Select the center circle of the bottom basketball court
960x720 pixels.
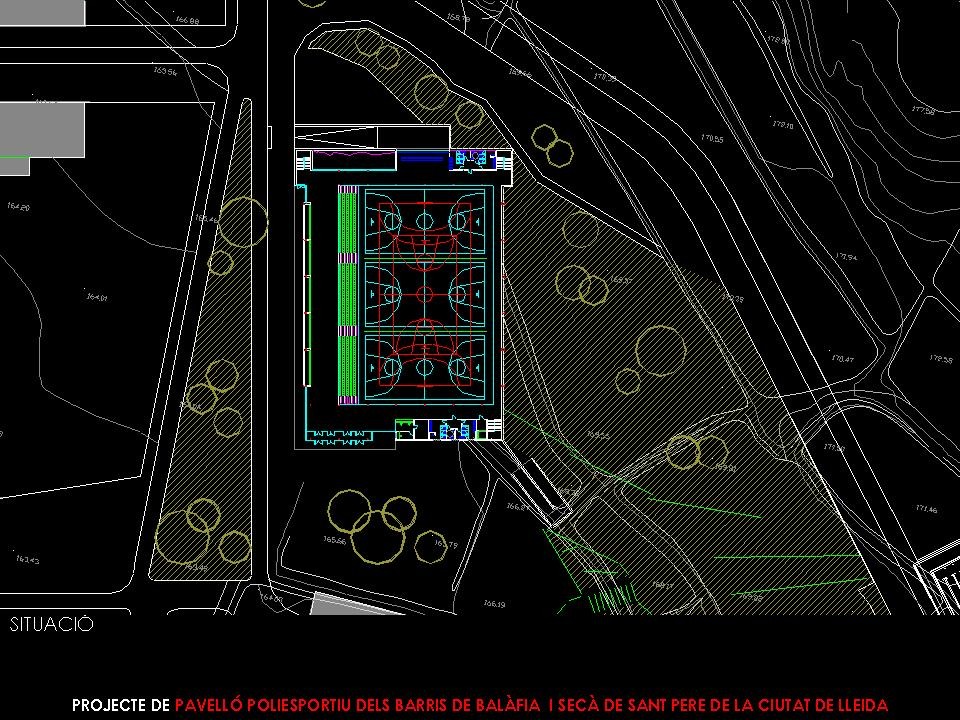pyautogui.click(x=424, y=368)
